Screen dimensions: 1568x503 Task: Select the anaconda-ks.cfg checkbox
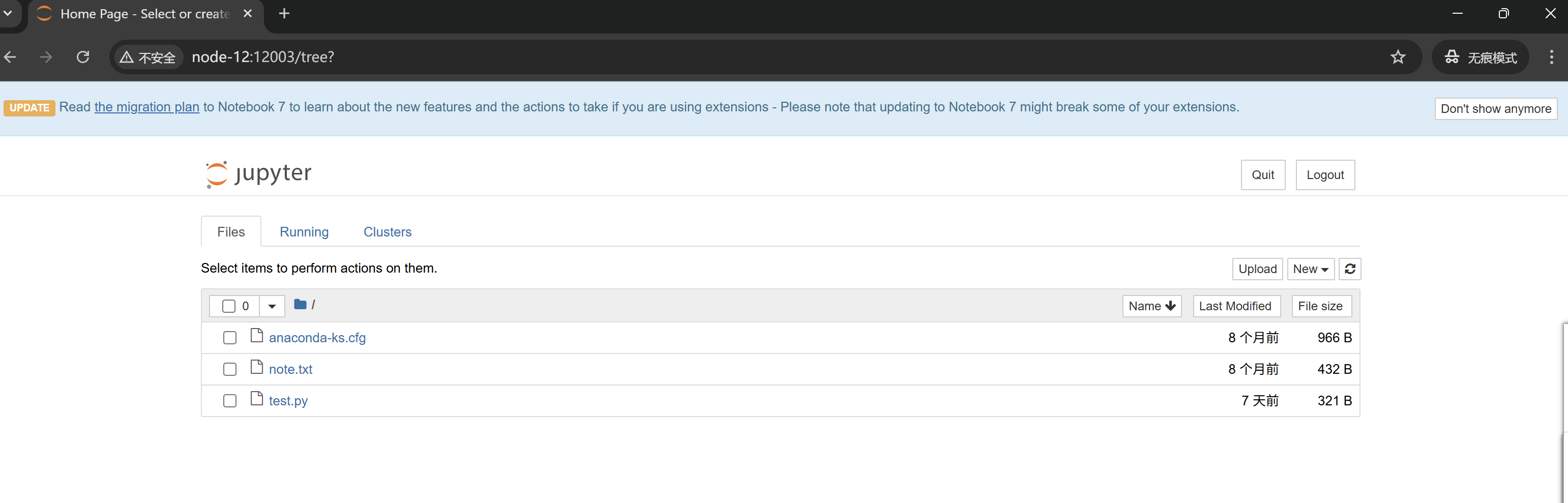229,338
